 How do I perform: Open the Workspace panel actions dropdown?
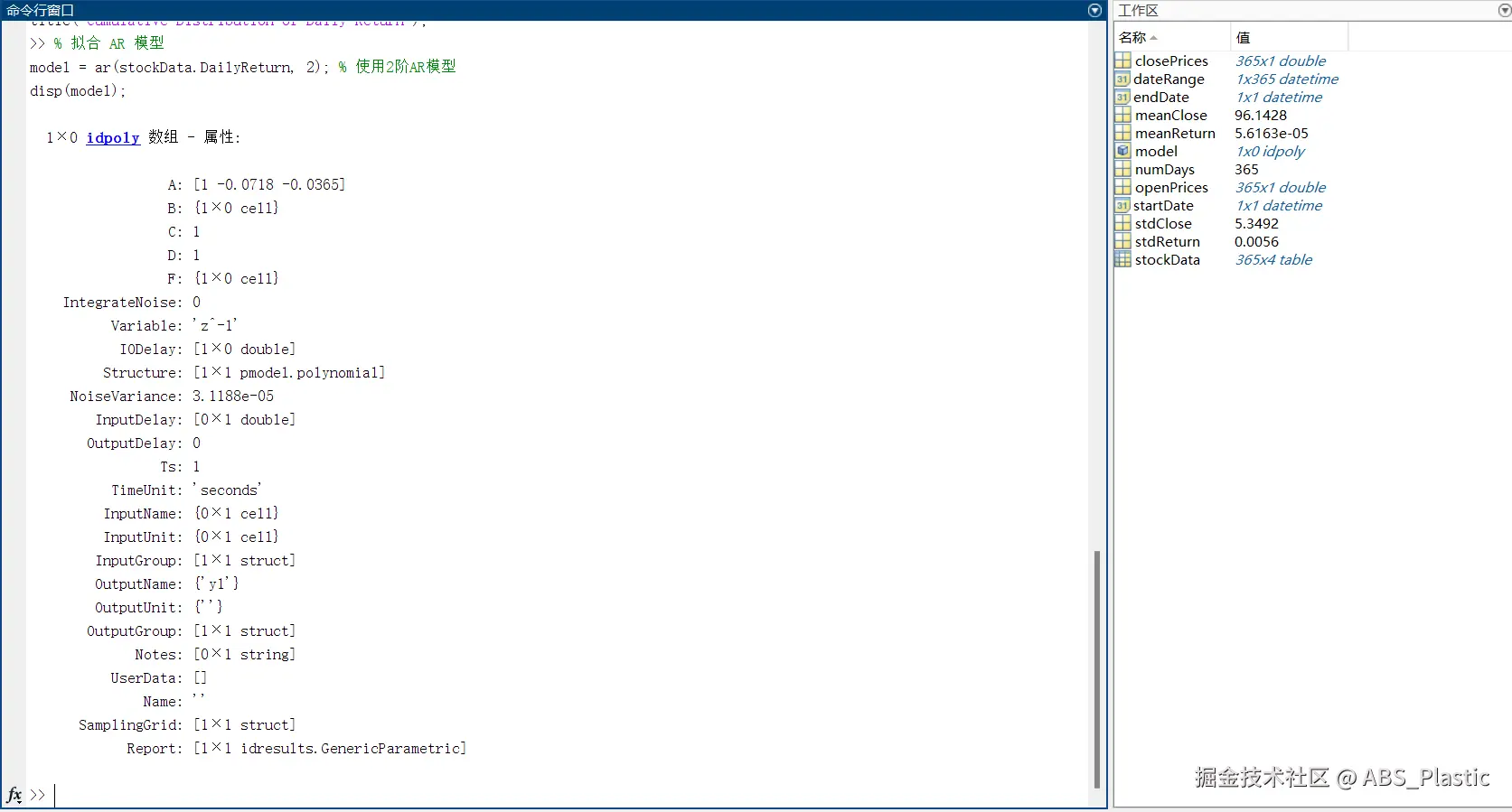tap(1505, 10)
